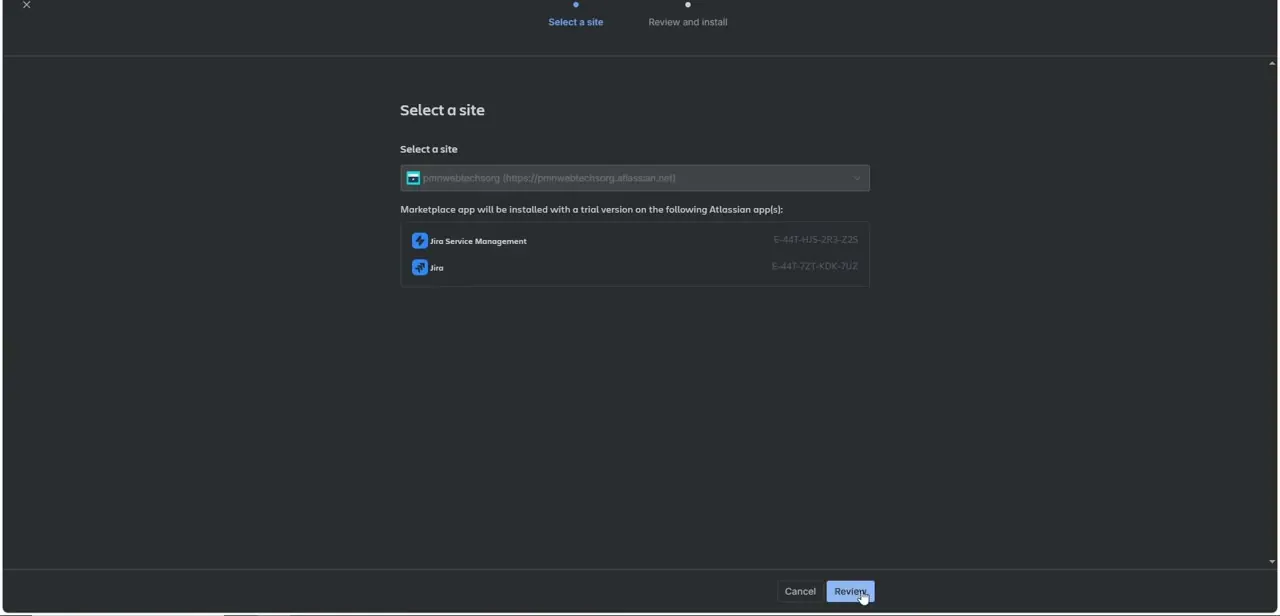Click the site icon in the site selector
This screenshot has height=616, width=1280.
tap(413, 178)
